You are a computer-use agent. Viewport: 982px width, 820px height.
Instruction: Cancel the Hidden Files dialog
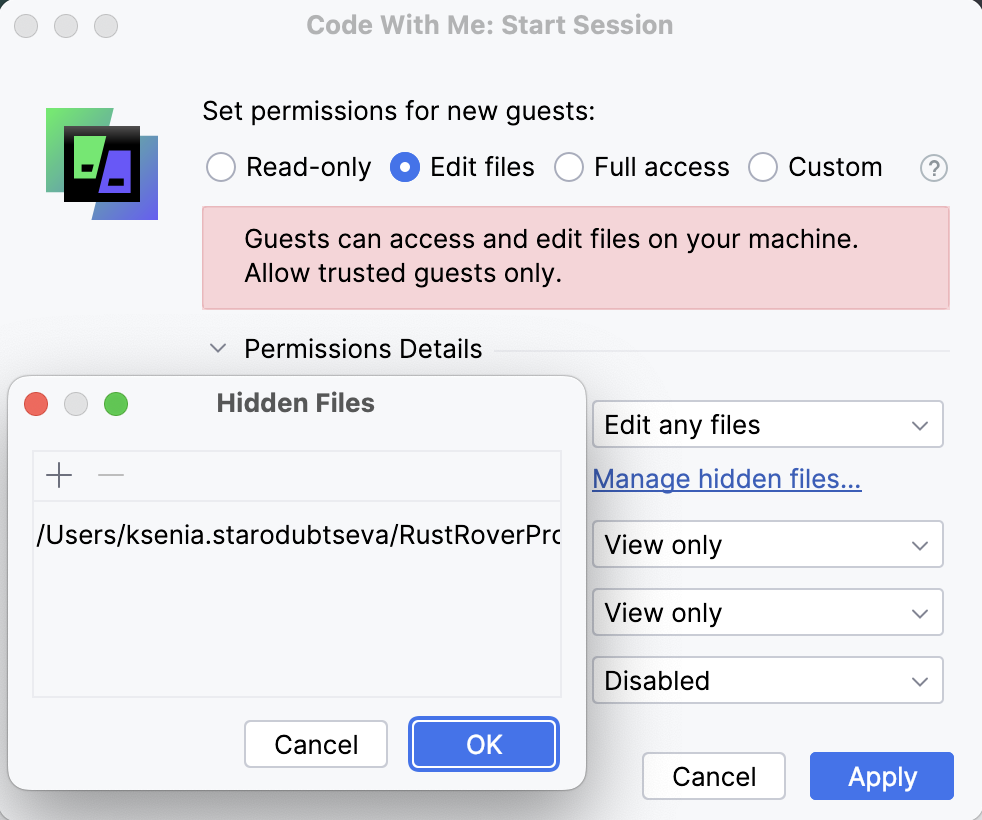point(315,744)
